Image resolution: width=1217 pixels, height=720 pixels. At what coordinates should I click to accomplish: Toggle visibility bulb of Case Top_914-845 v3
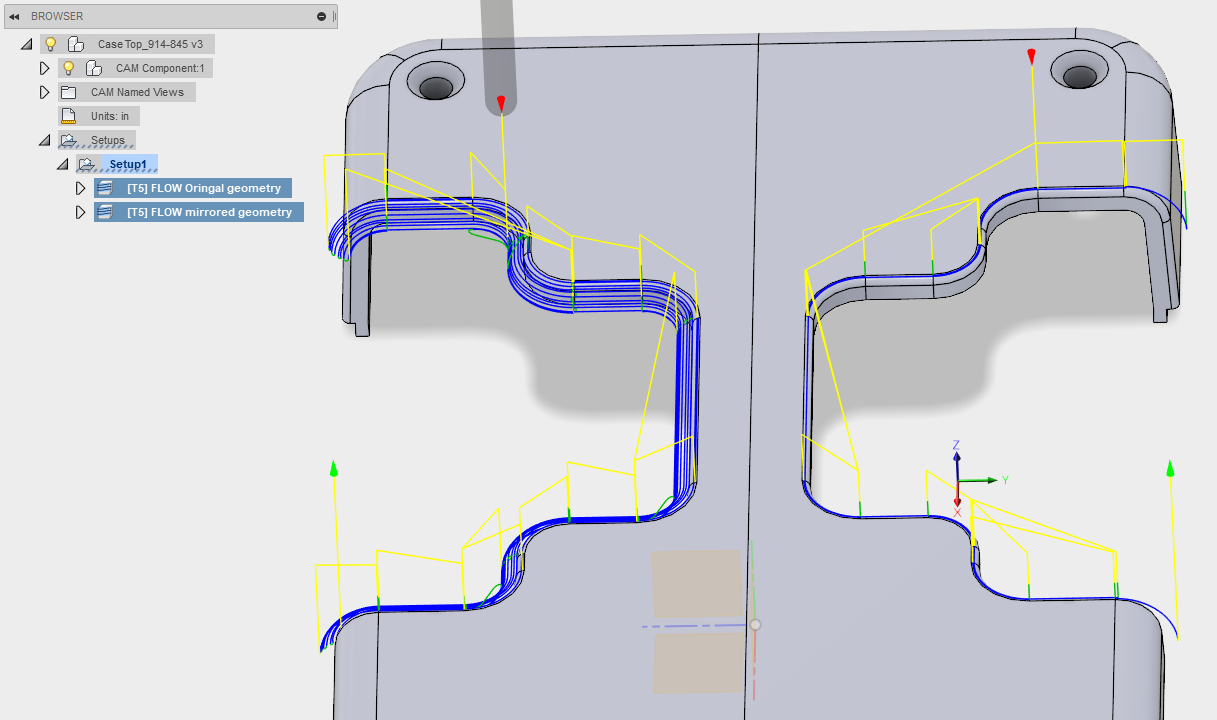coord(51,44)
